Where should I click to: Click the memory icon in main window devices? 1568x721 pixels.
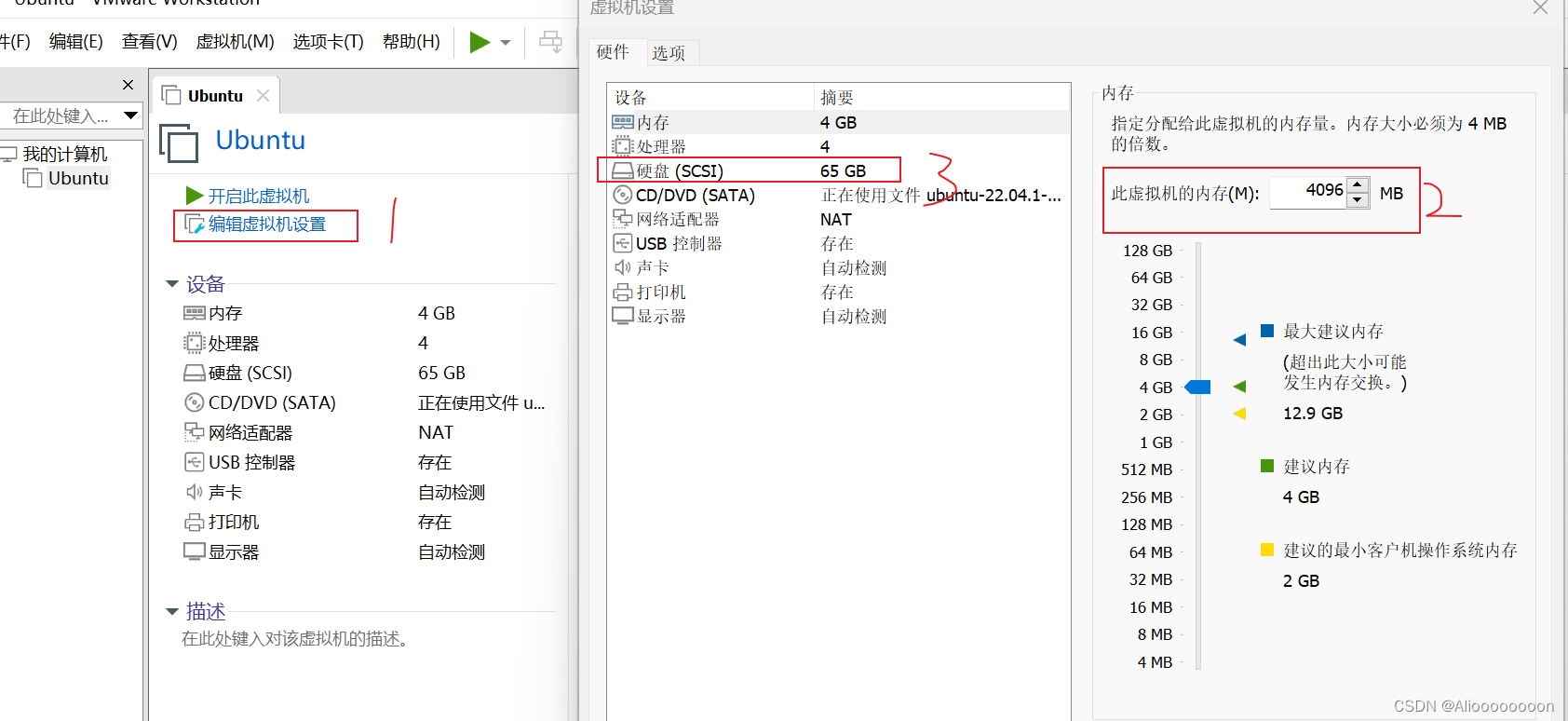coord(194,313)
